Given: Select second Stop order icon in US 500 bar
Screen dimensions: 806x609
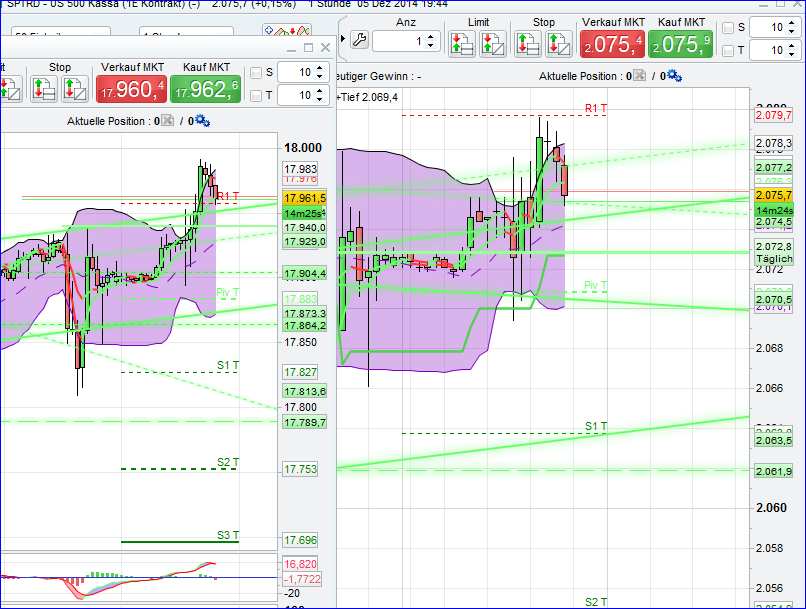Looking at the screenshot, I should (x=559, y=44).
